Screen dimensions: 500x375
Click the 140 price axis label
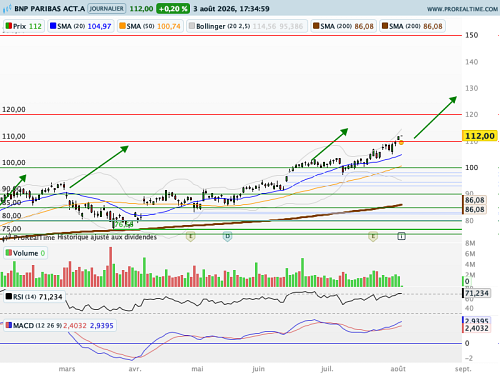(472, 62)
